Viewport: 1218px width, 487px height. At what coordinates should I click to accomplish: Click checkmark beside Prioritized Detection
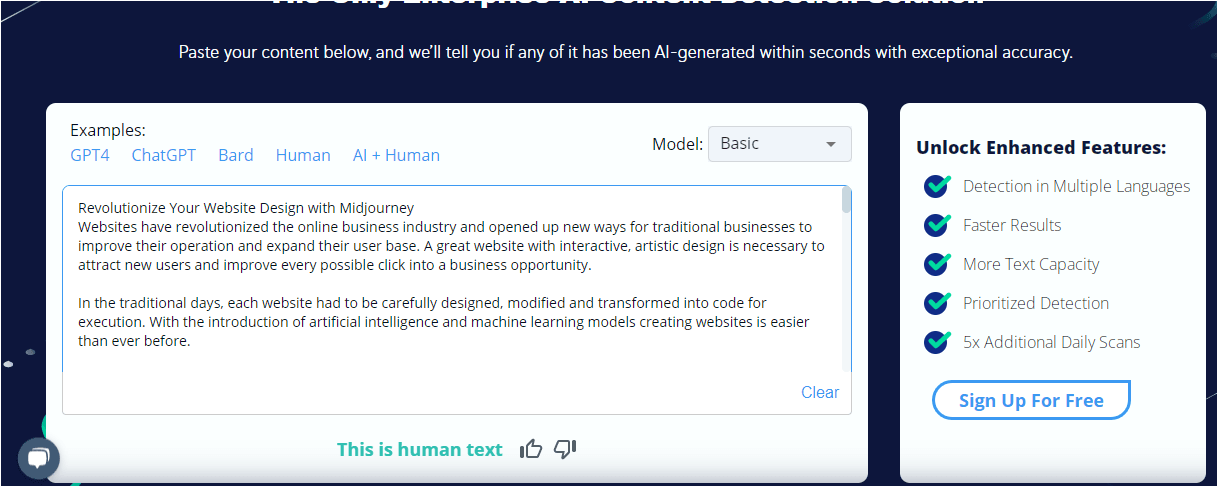pyautogui.click(x=937, y=303)
